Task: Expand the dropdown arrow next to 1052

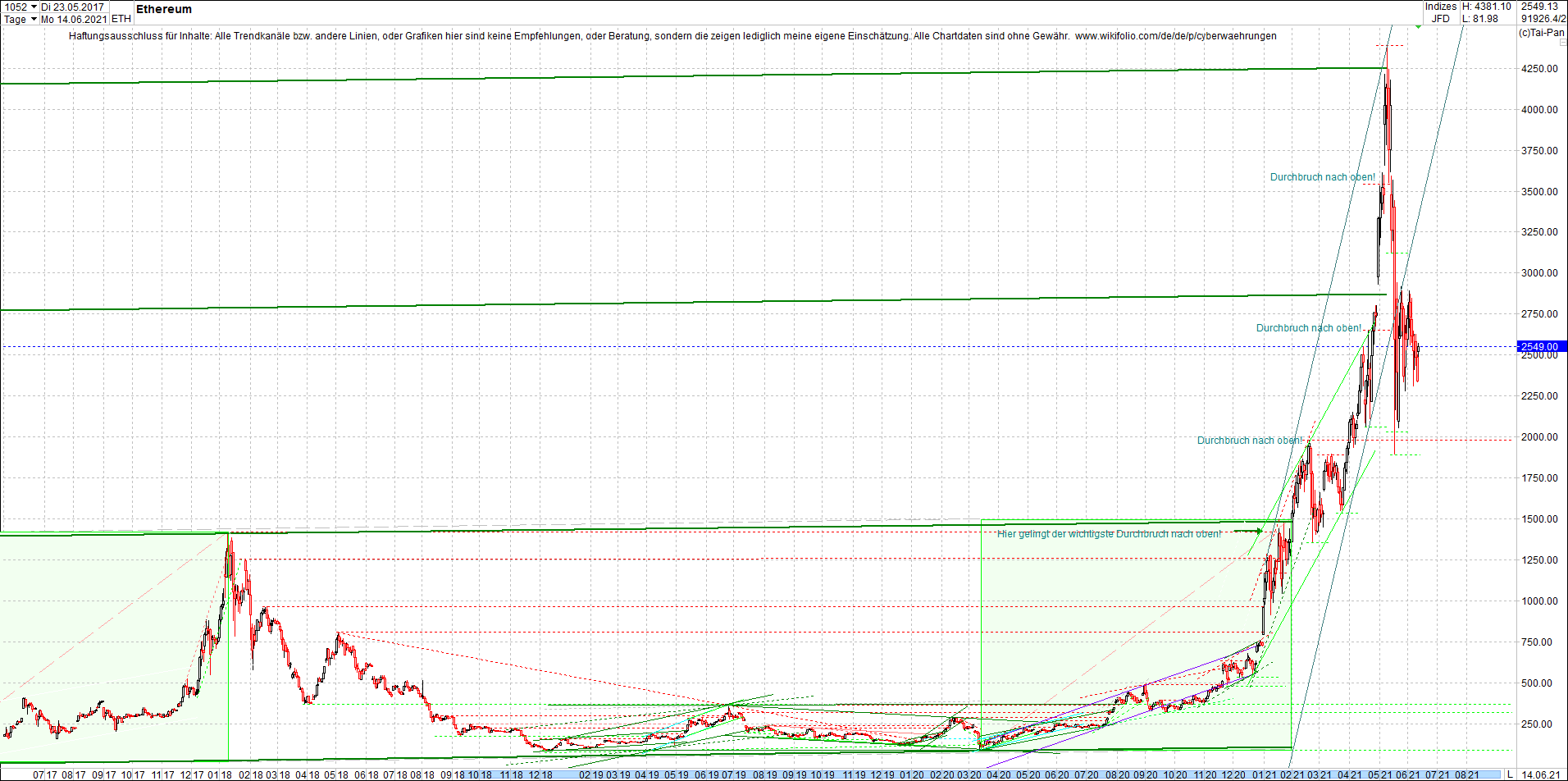Action: pos(34,7)
